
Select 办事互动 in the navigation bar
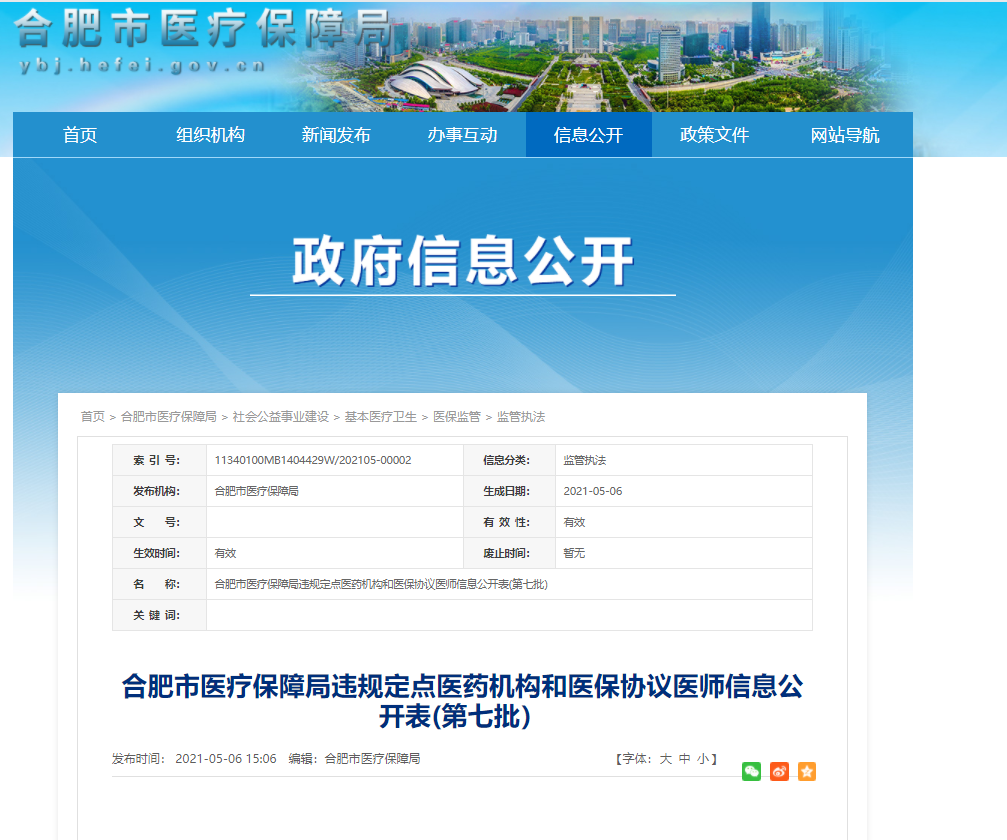tap(462, 135)
